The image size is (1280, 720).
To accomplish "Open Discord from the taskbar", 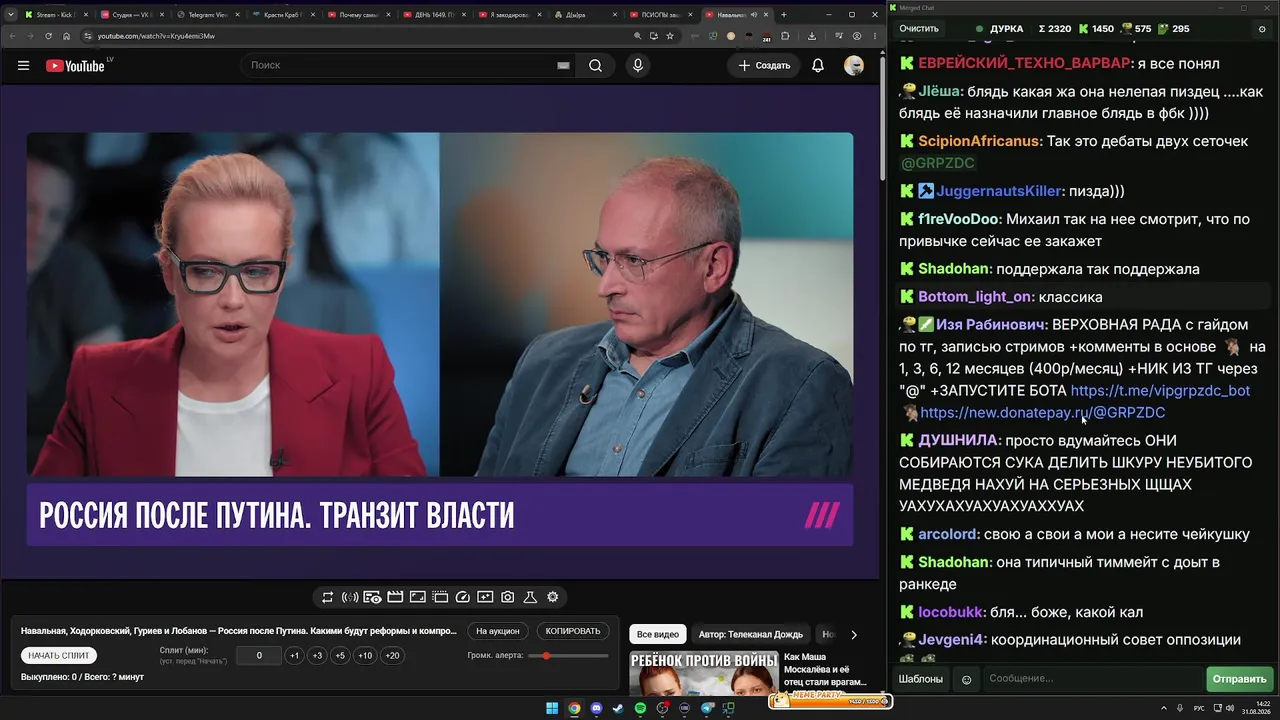I will point(596,708).
